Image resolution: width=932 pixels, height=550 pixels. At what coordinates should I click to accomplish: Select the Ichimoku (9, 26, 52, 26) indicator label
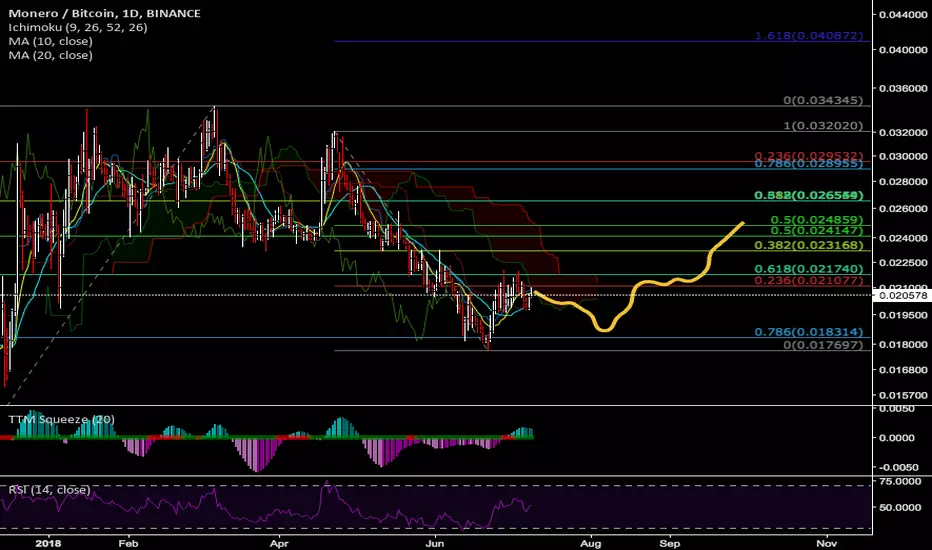pyautogui.click(x=78, y=27)
